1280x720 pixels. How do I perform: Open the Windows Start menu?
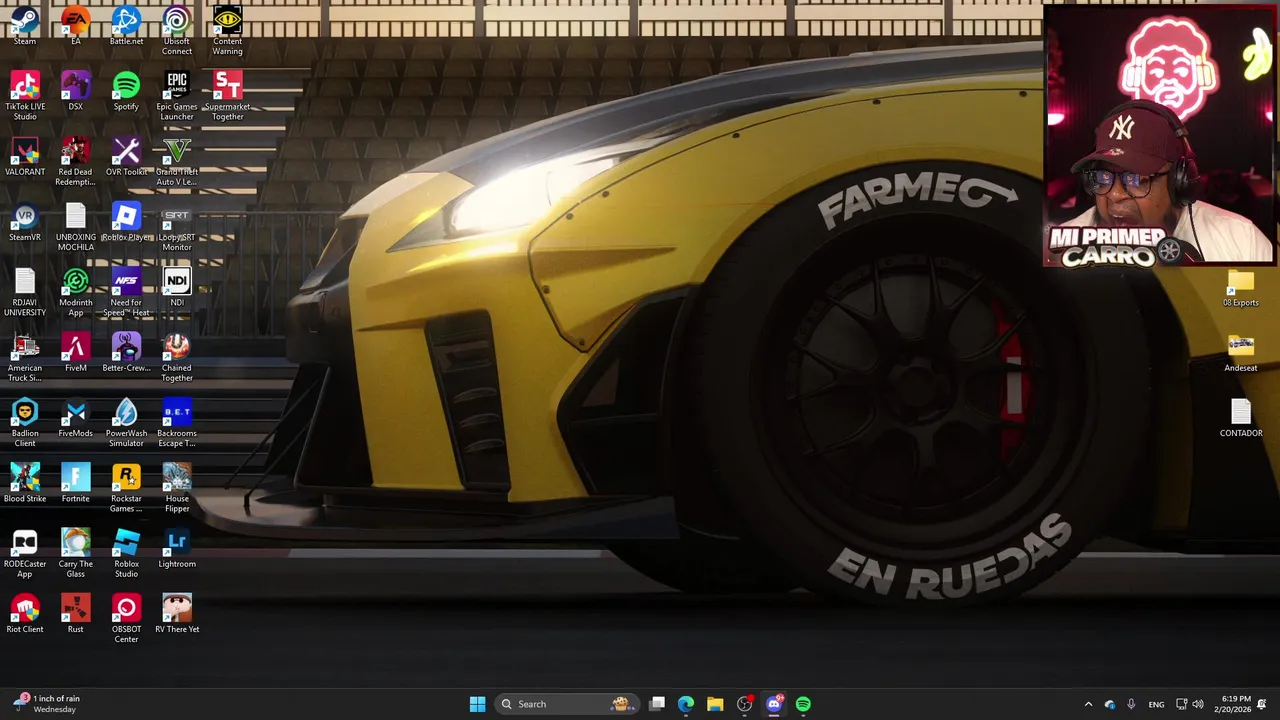(477, 704)
